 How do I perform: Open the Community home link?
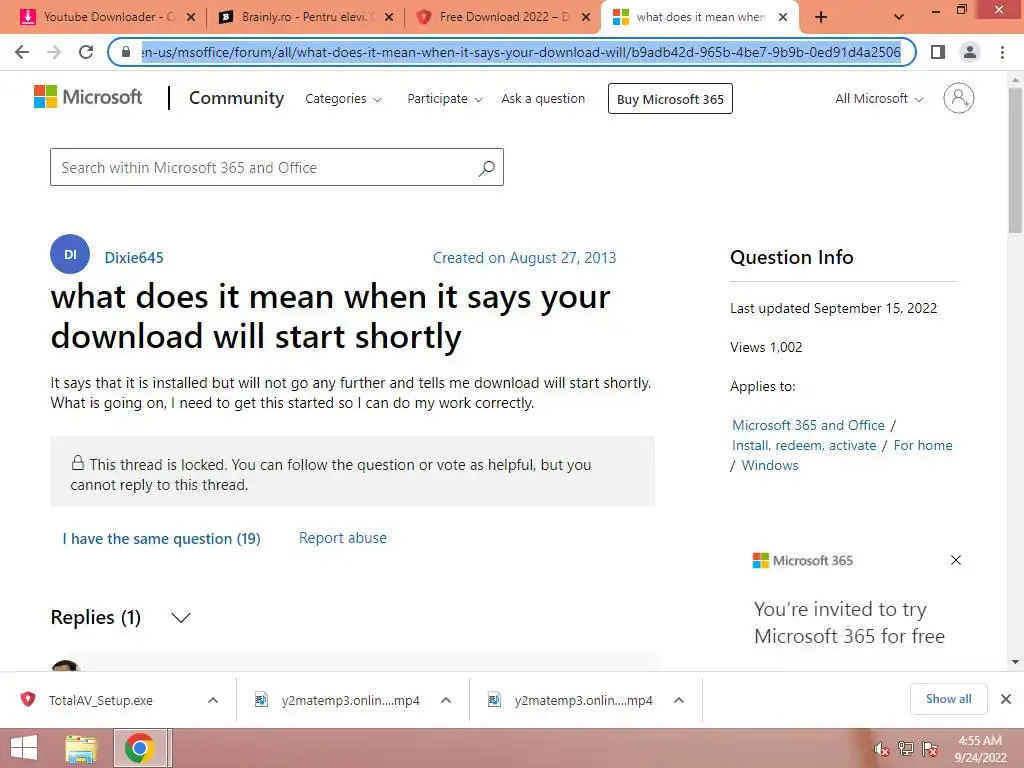[236, 98]
